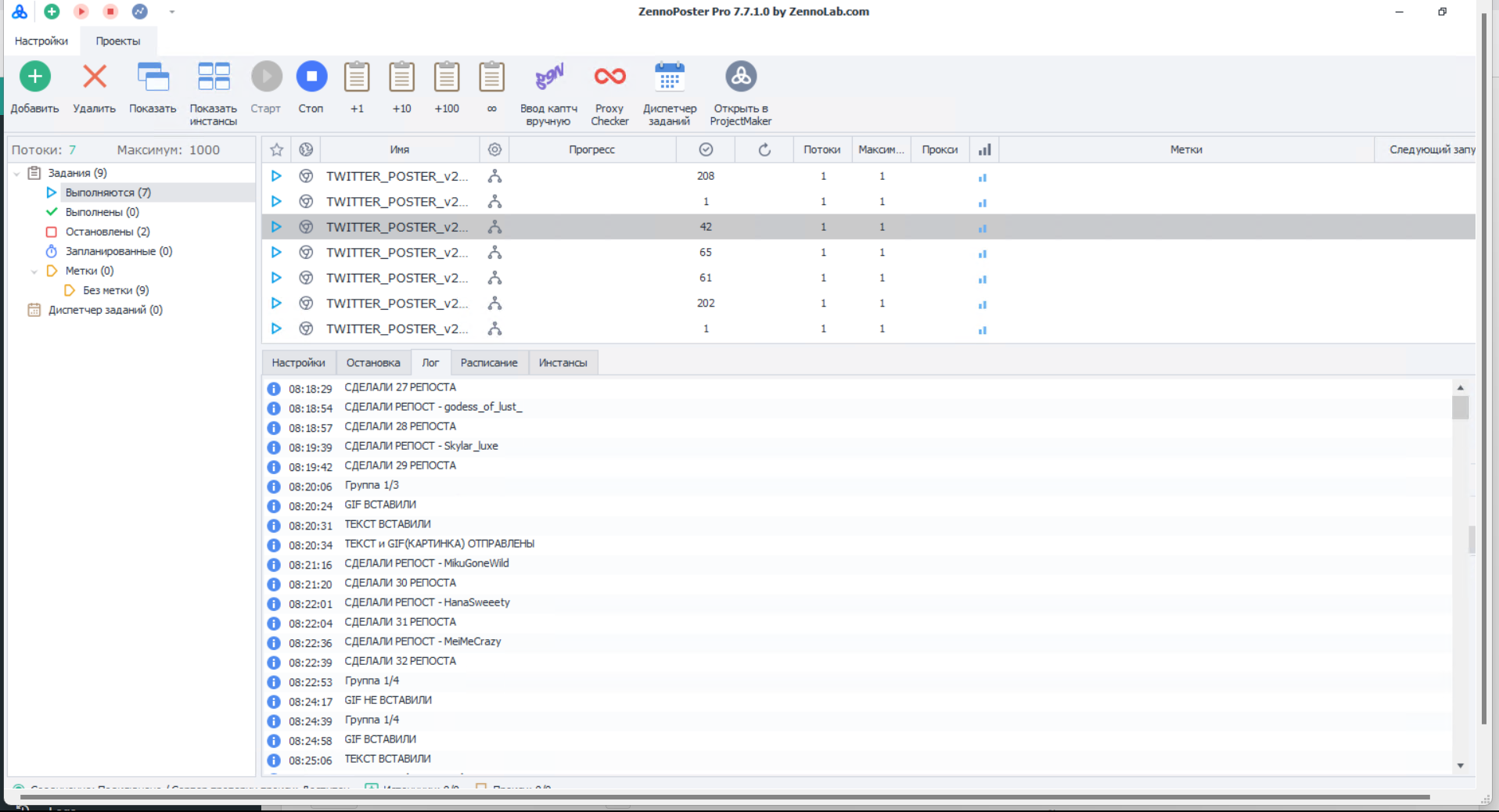Select Остановлены (2) in task tree
Image resolution: width=1499 pixels, height=812 pixels.
(x=107, y=232)
